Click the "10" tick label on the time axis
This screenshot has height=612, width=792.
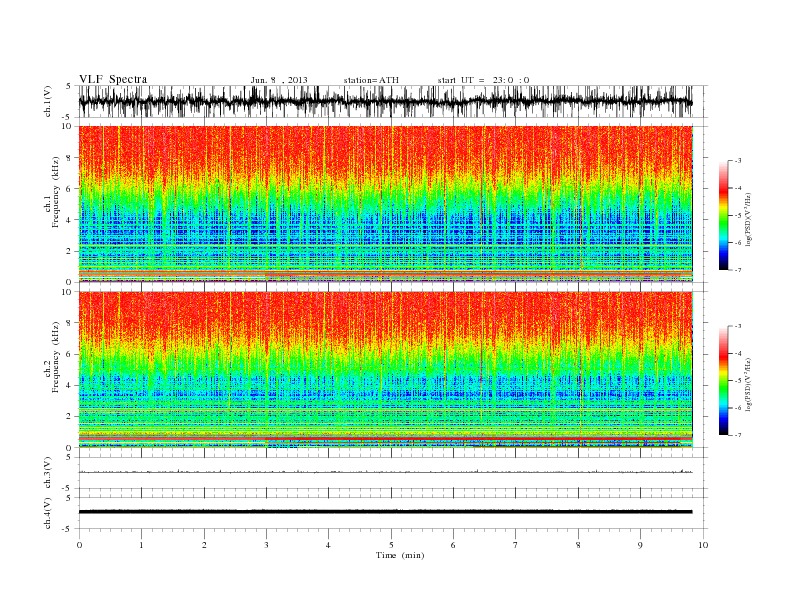[703, 545]
